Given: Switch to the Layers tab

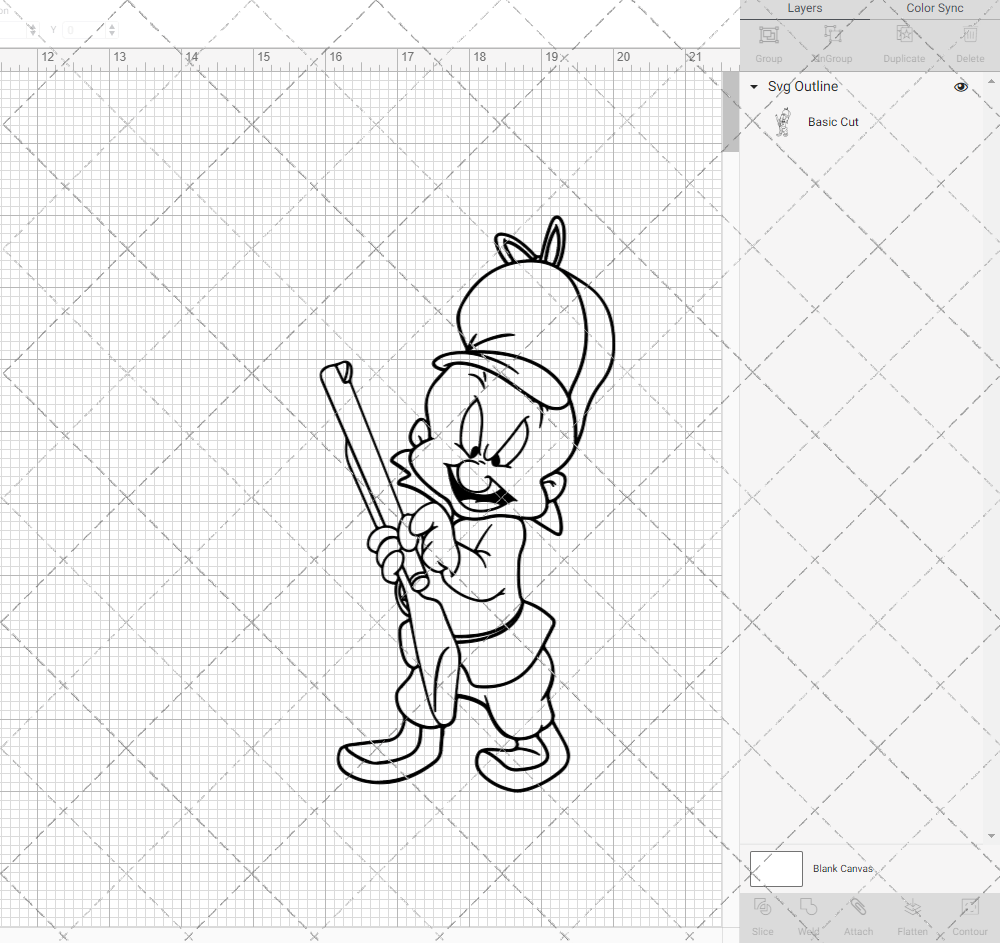Looking at the screenshot, I should coord(804,8).
